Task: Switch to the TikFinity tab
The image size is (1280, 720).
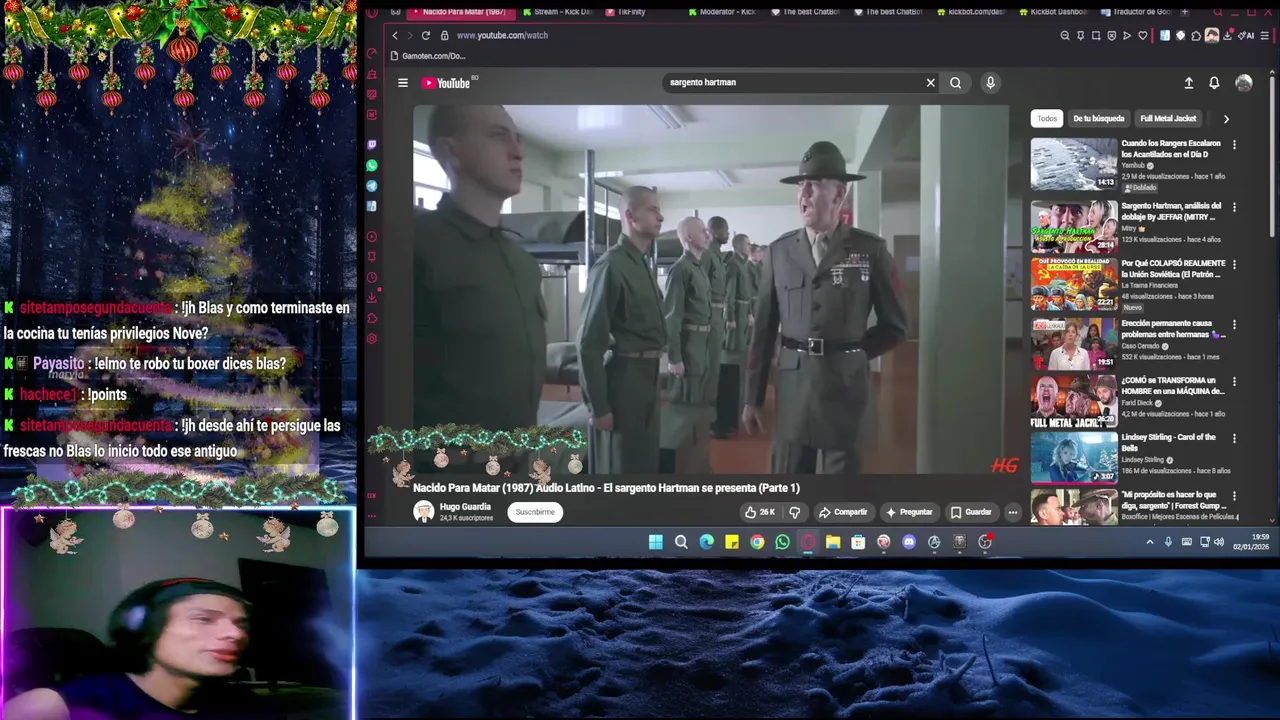Action: (626, 12)
